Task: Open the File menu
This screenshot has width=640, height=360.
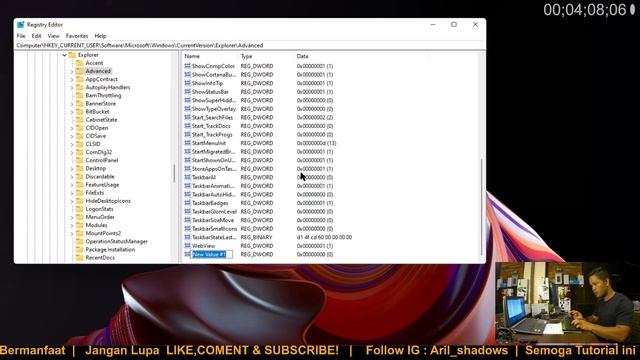Action: coord(21,36)
